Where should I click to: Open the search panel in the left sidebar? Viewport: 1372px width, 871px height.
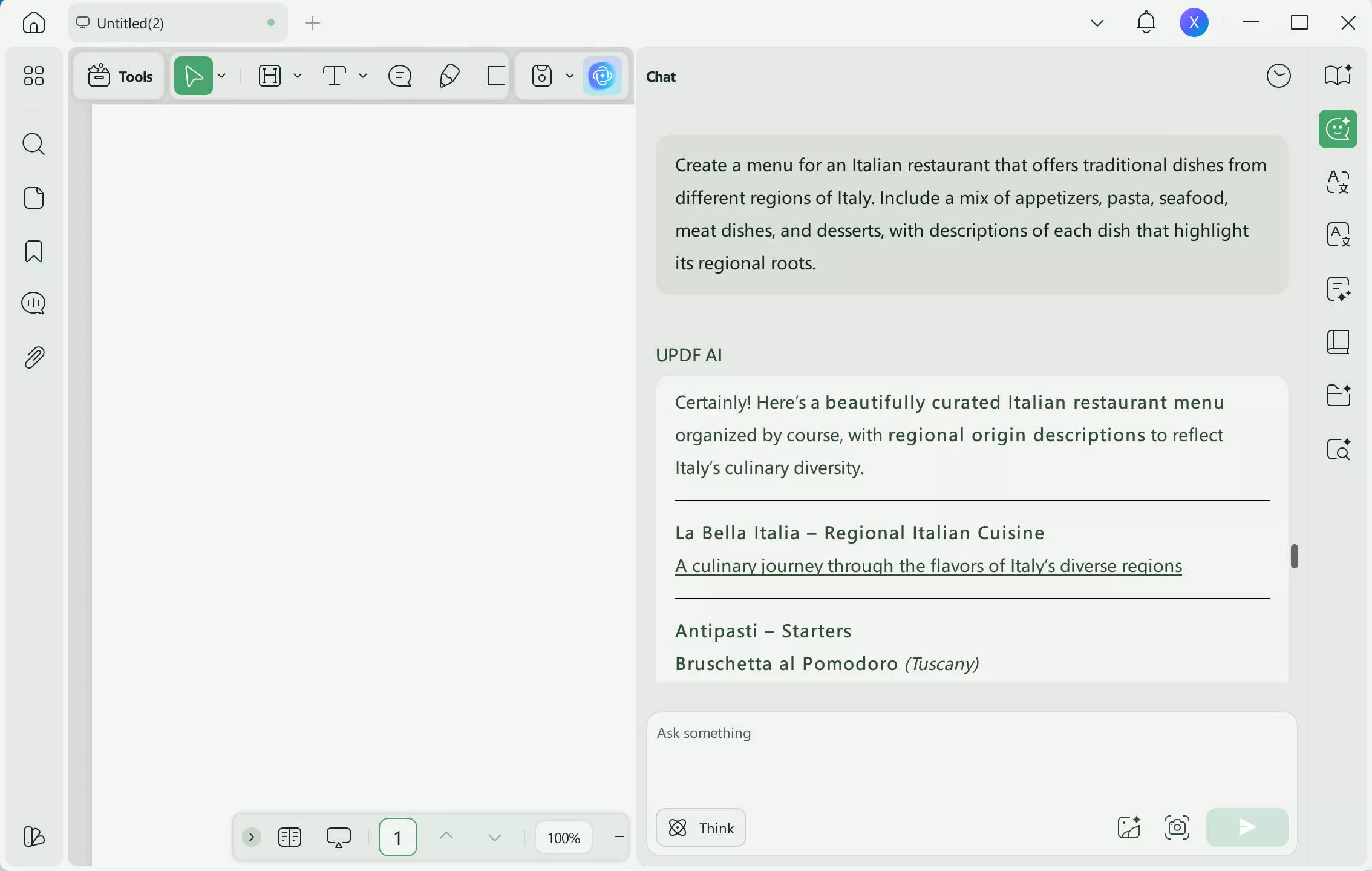[x=33, y=144]
